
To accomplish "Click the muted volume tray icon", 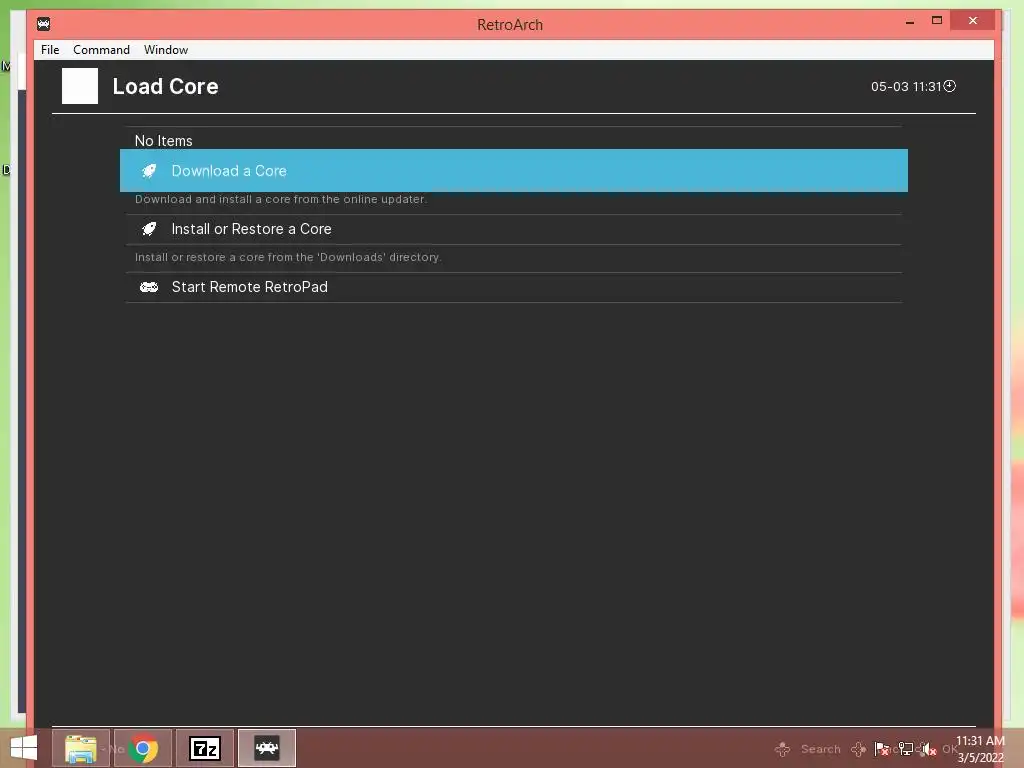I will point(929,749).
